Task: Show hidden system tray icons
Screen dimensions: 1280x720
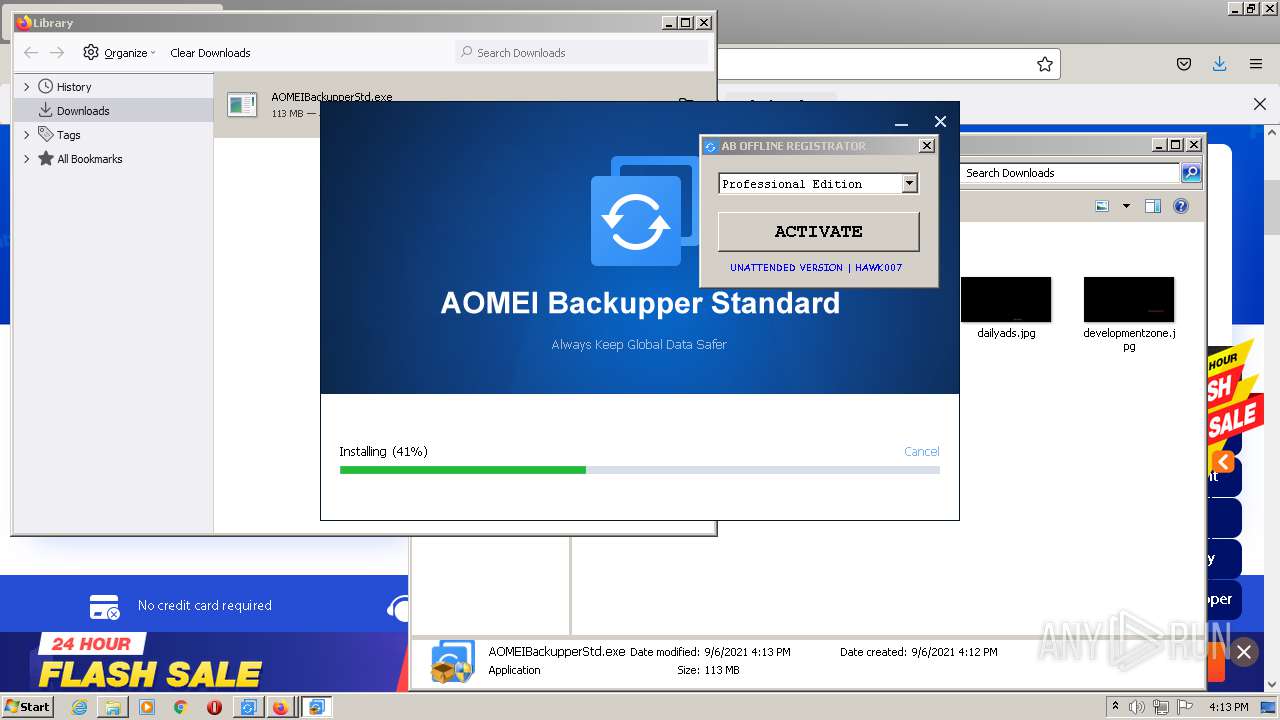Action: coord(1116,706)
